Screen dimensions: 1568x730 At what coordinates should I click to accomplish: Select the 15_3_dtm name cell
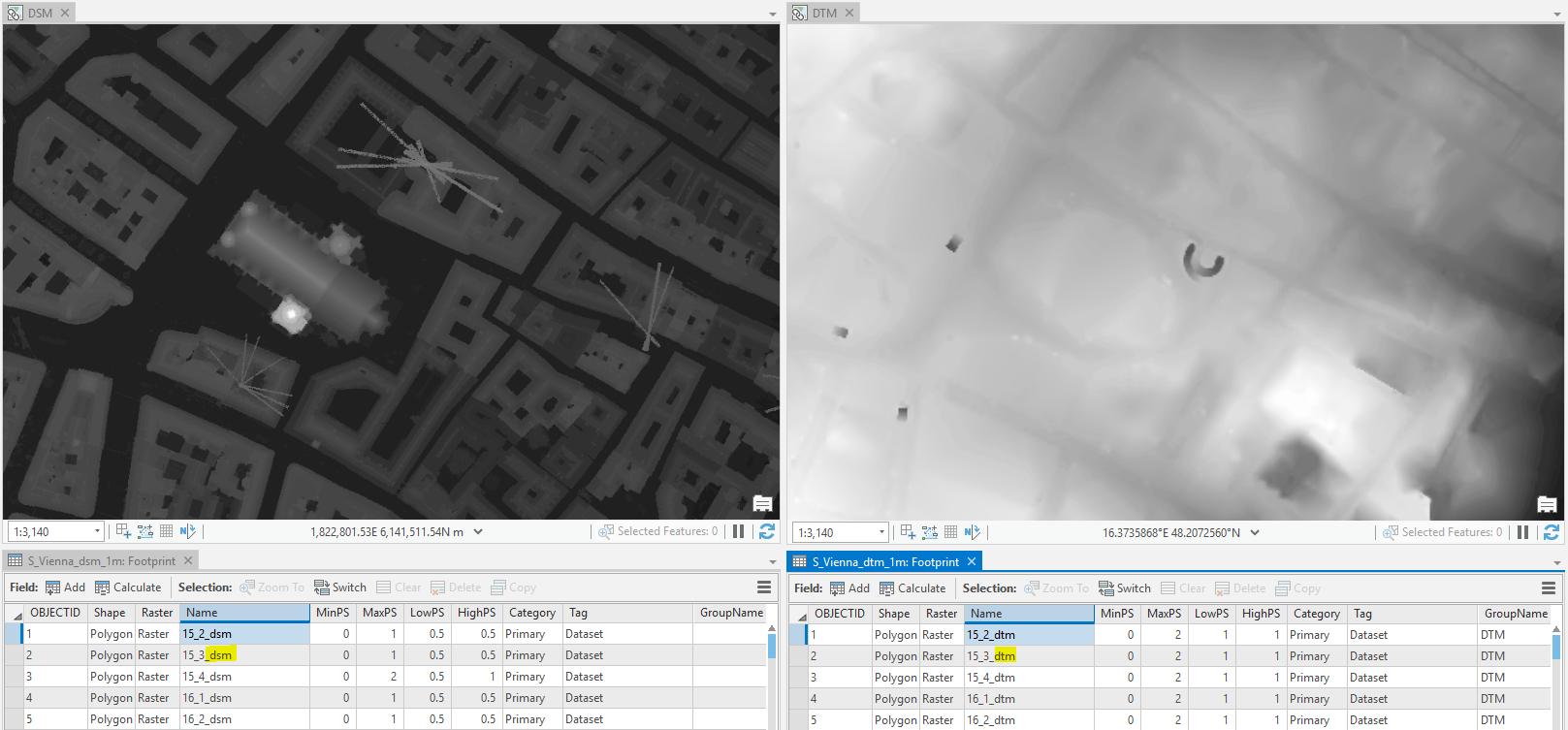1029,656
